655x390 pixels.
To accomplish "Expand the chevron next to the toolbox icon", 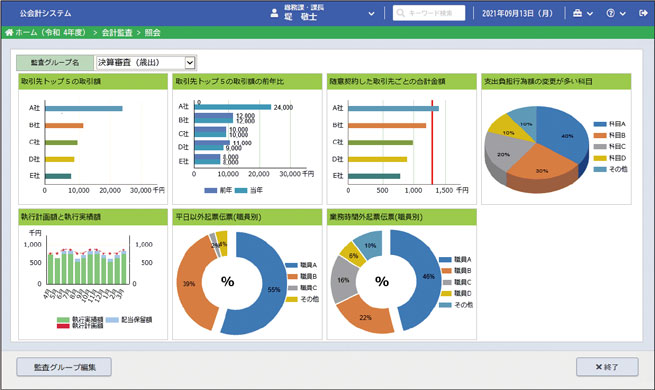I will pyautogui.click(x=590, y=13).
